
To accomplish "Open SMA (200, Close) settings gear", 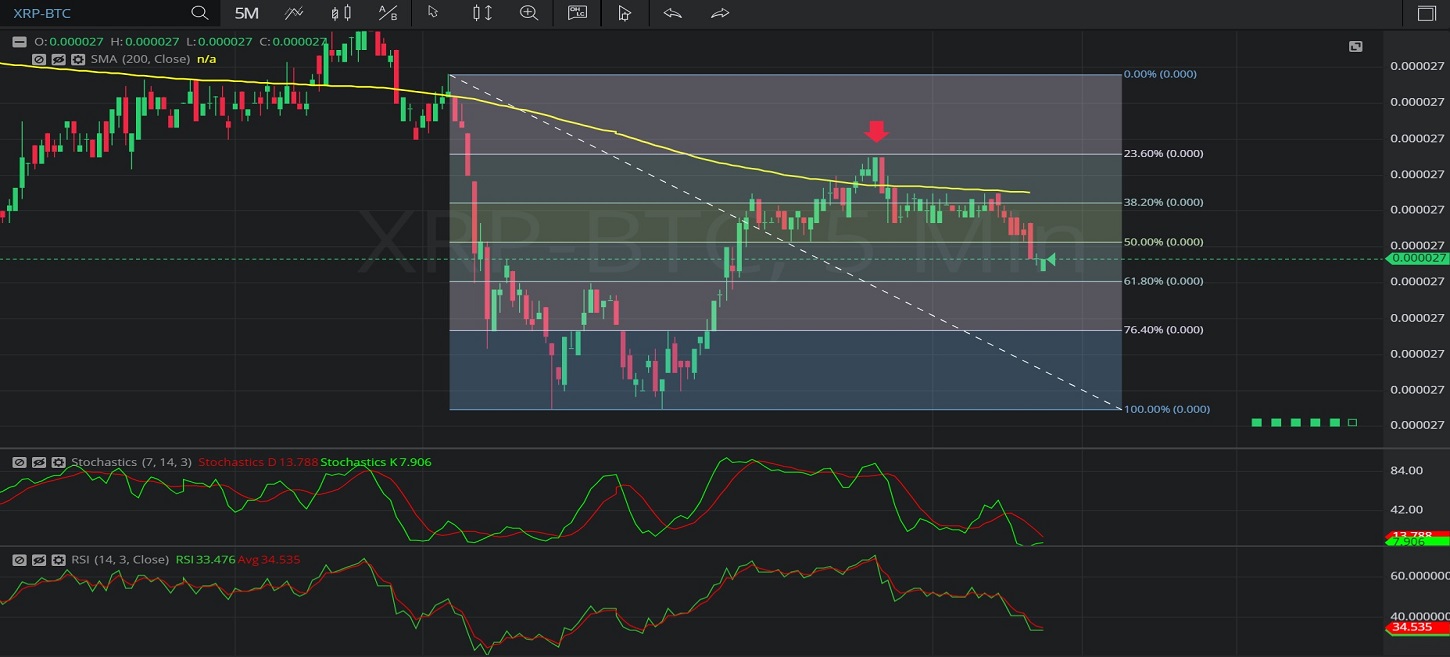I will coord(79,60).
